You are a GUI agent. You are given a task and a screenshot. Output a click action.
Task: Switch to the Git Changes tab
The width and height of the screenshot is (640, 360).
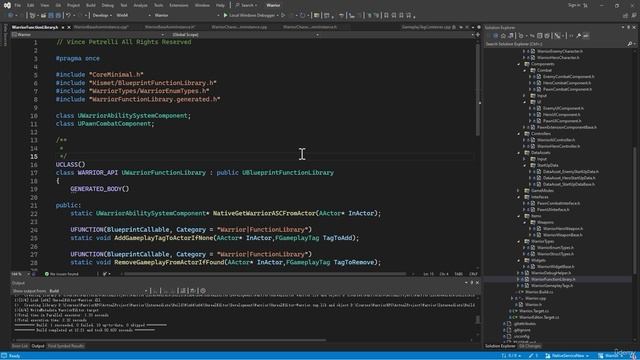pyautogui.click(x=530, y=346)
